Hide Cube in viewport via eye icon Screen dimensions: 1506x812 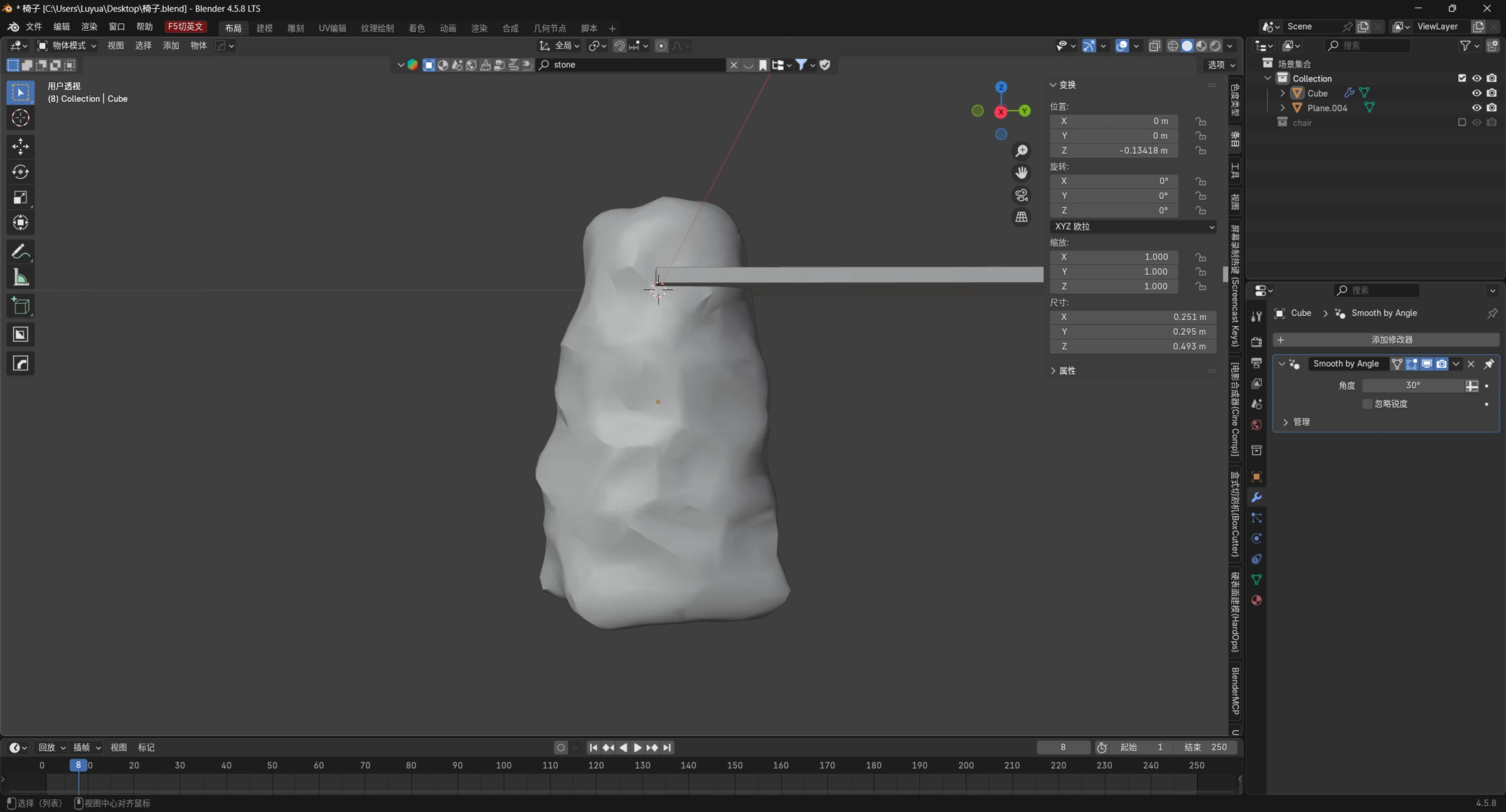(1477, 93)
